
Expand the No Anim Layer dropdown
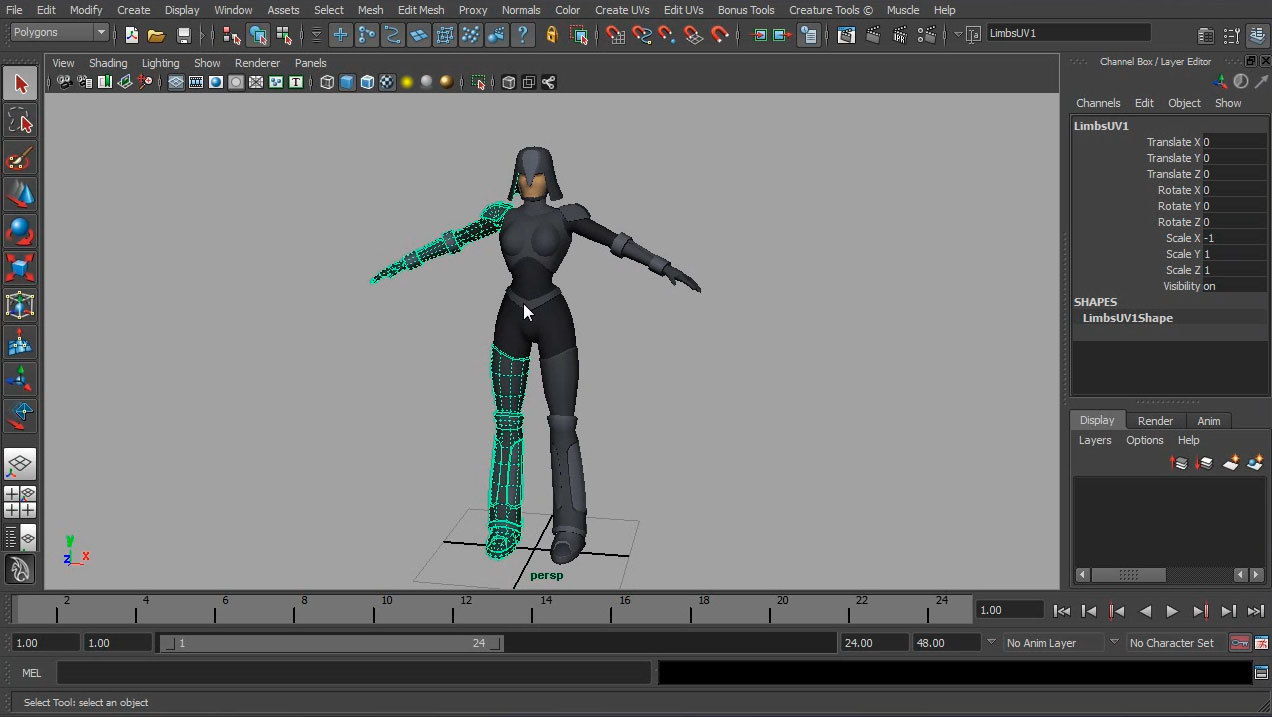pos(1052,643)
